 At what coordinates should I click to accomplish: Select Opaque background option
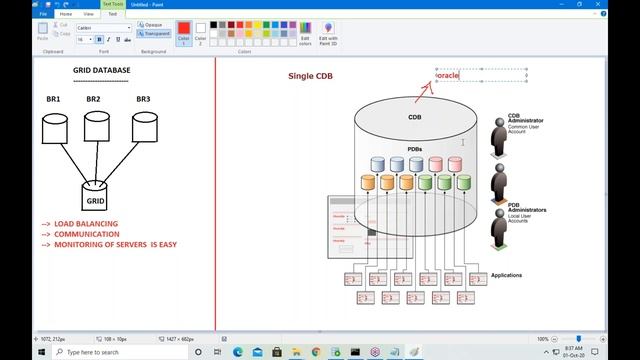pos(151,25)
